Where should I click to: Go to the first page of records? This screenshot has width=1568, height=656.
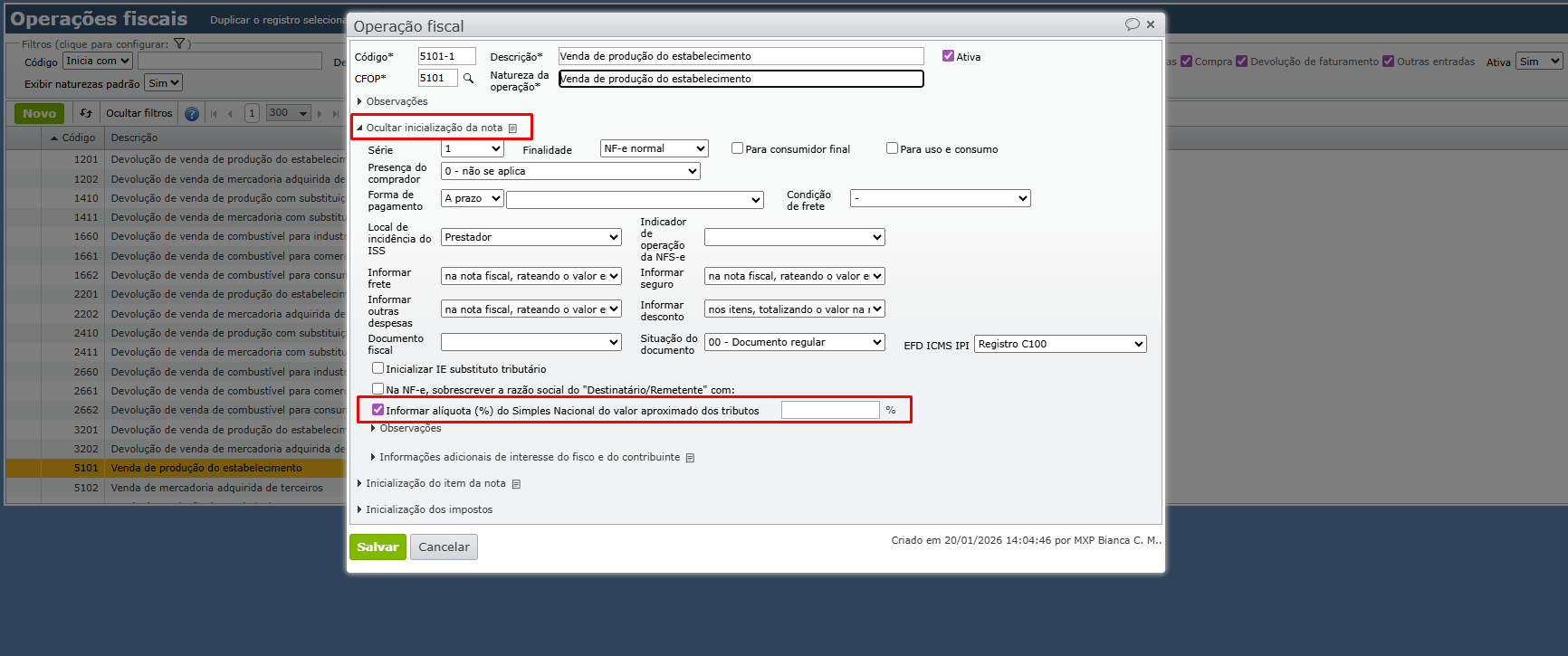(x=214, y=114)
